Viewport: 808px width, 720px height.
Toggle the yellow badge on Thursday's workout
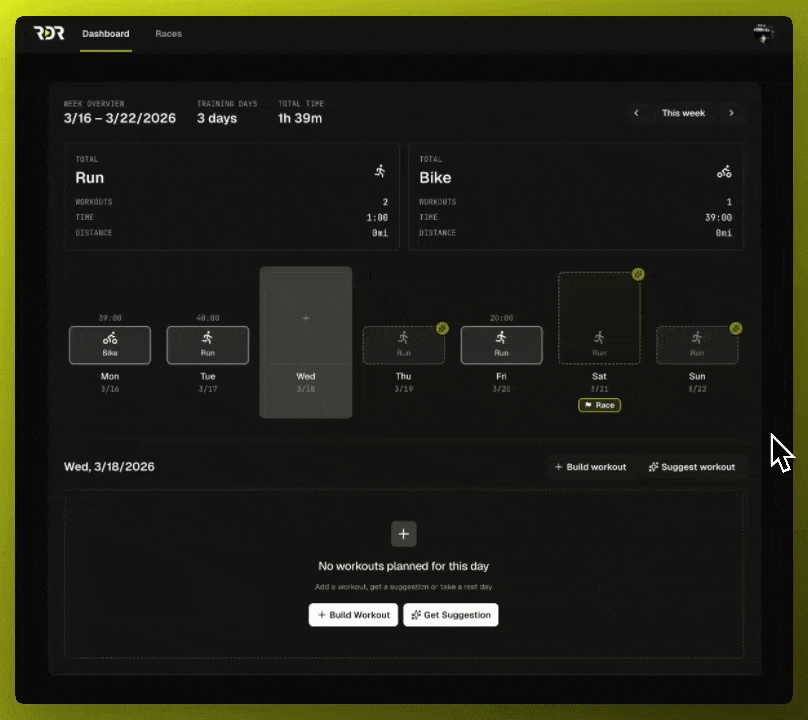pyautogui.click(x=442, y=328)
